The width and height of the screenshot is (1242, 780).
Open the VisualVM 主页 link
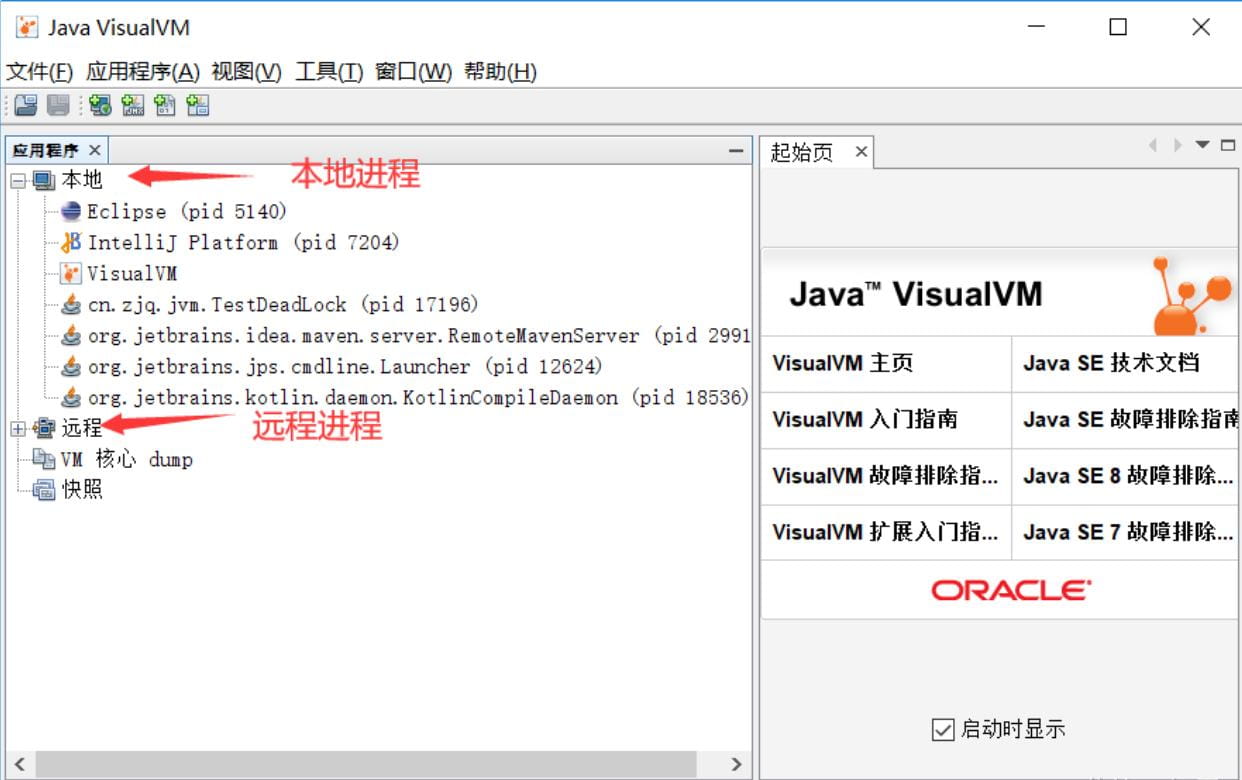[842, 363]
